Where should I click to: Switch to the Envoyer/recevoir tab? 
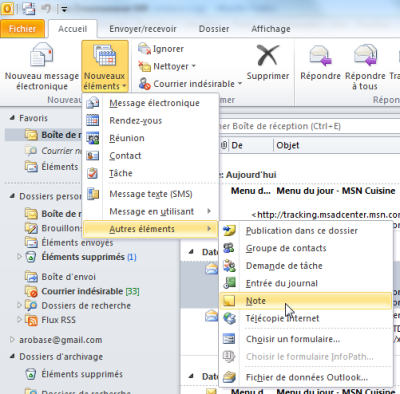[143, 29]
